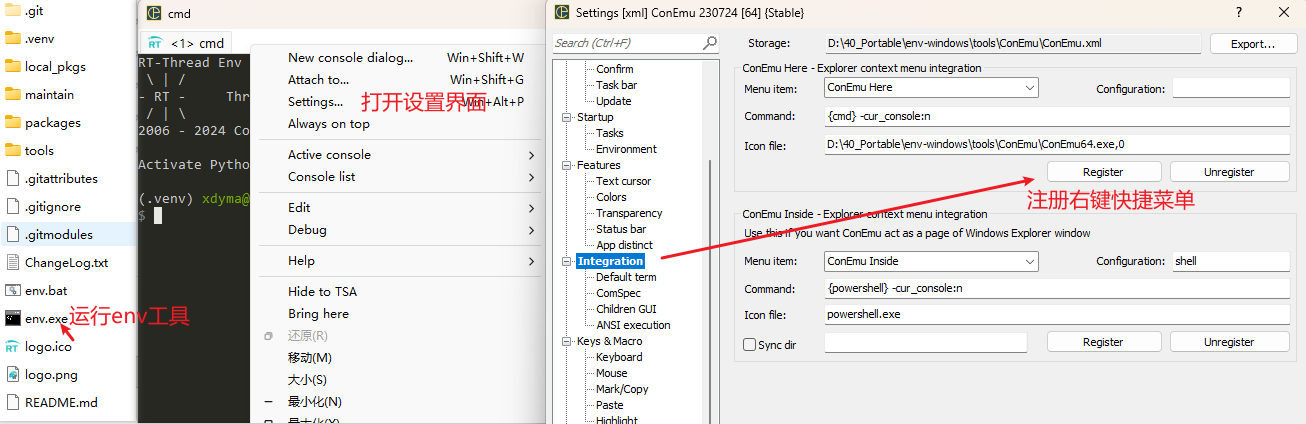Select the env.bat batch file icon
Viewport: 1306px width, 424px height.
coord(12,291)
